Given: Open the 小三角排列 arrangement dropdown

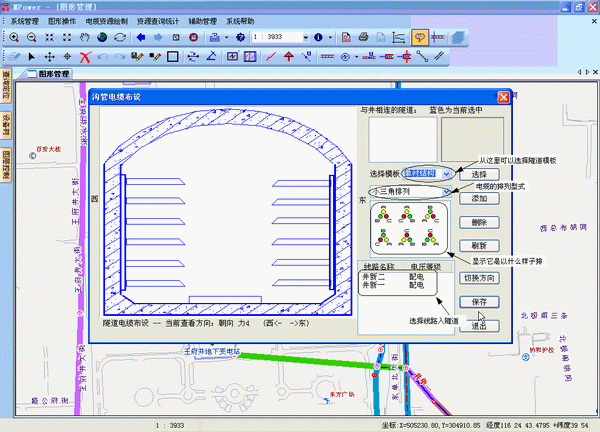Looking at the screenshot, I should tap(446, 191).
